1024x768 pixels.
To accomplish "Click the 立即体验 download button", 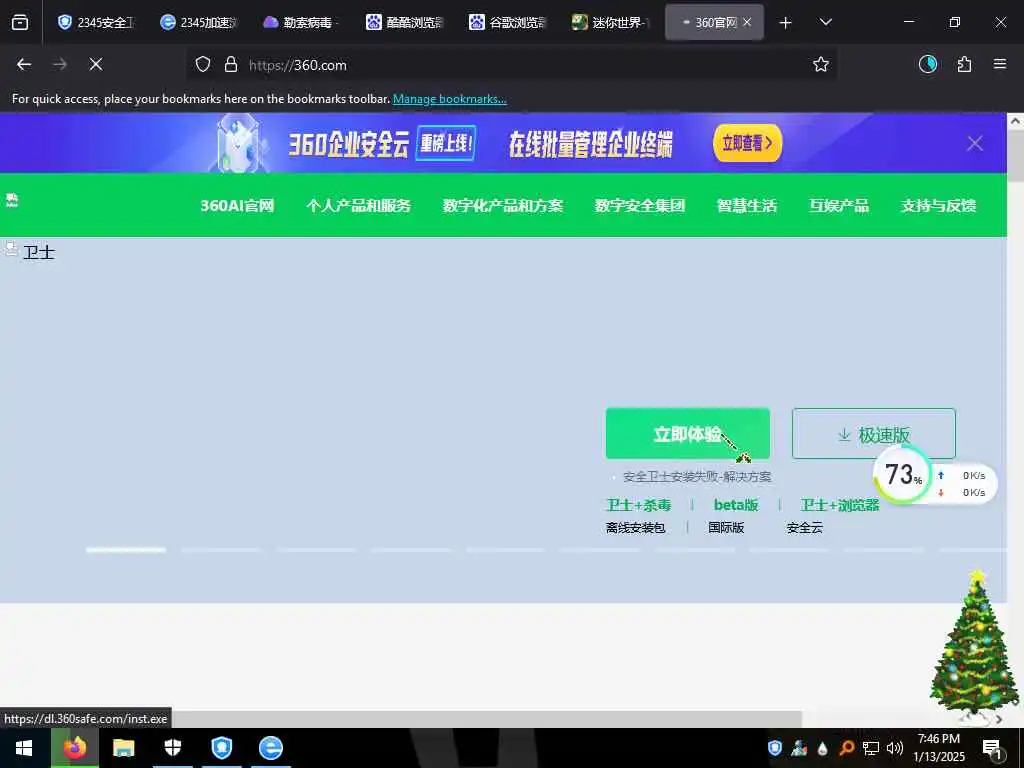I will point(688,434).
